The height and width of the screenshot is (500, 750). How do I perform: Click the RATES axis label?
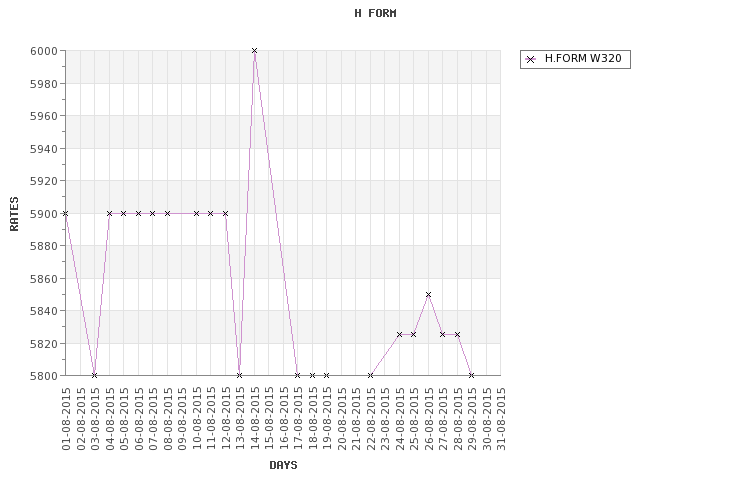(x=14, y=213)
